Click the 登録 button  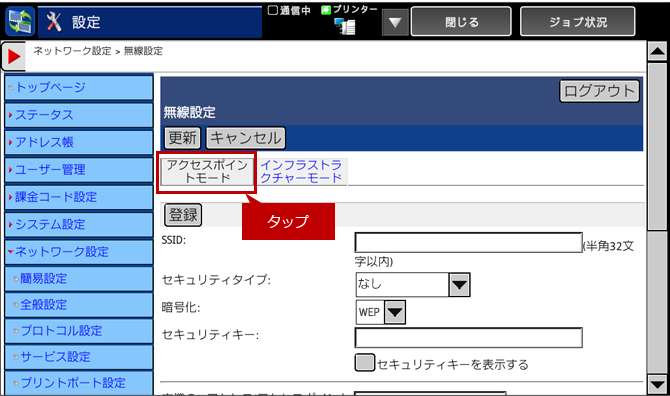tap(183, 214)
